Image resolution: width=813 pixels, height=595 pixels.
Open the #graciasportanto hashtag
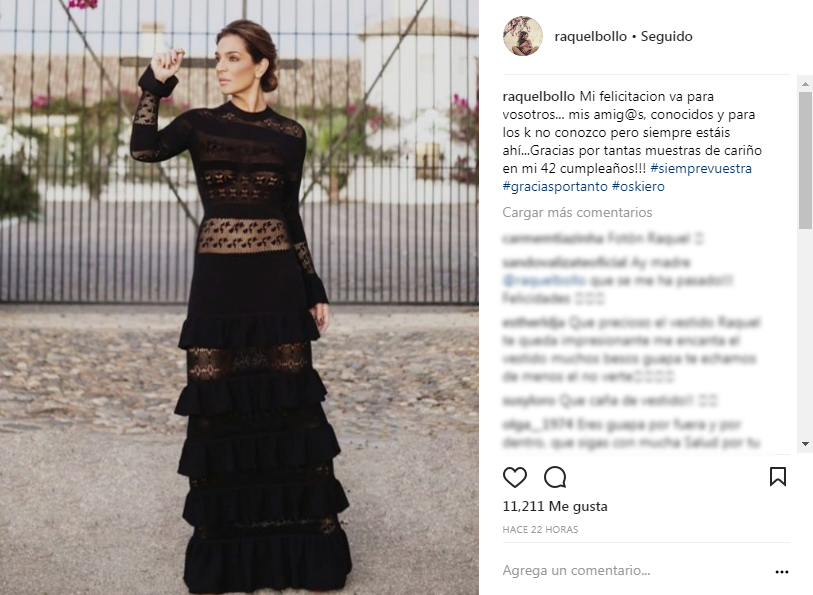click(555, 187)
